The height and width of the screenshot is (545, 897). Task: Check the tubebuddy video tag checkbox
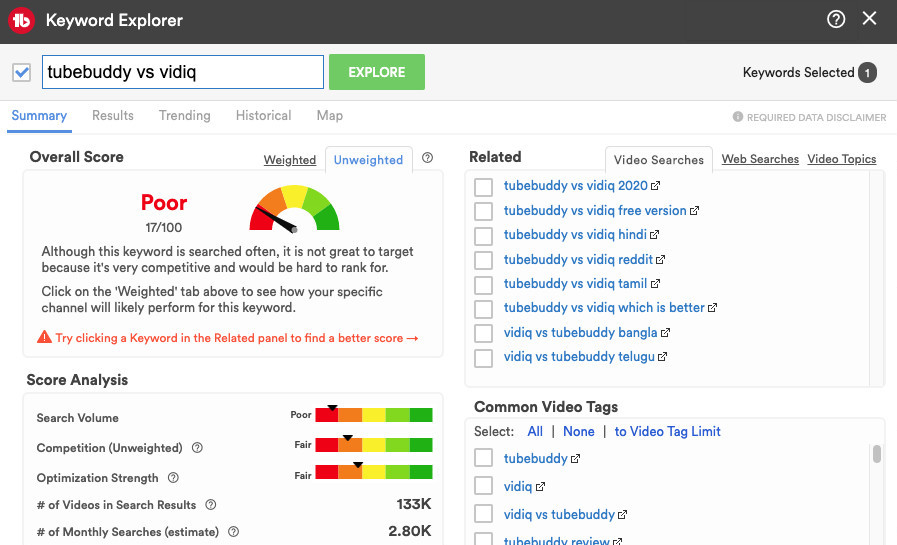click(483, 458)
